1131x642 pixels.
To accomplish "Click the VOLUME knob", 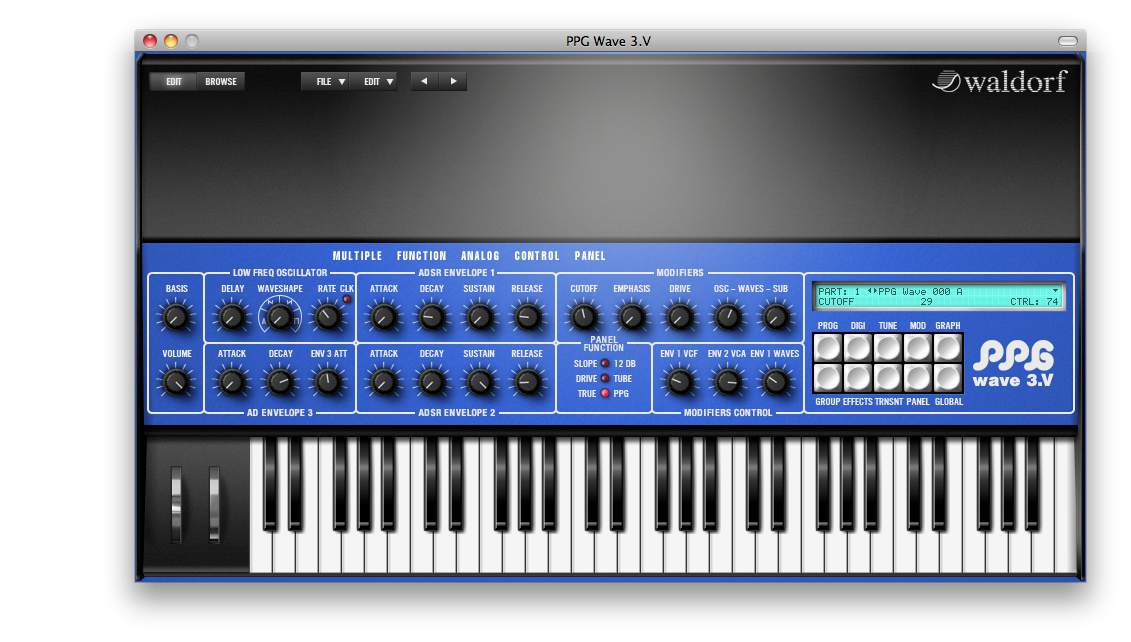I will pos(176,382).
